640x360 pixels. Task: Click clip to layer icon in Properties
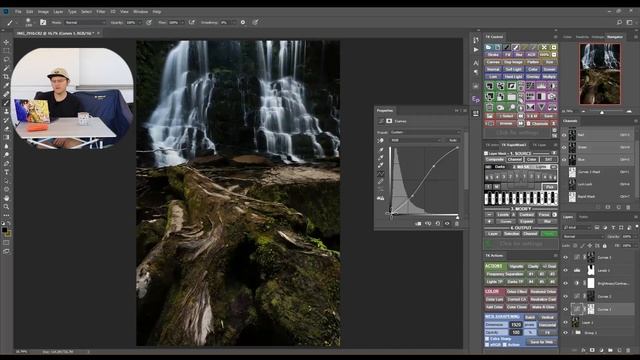click(418, 224)
